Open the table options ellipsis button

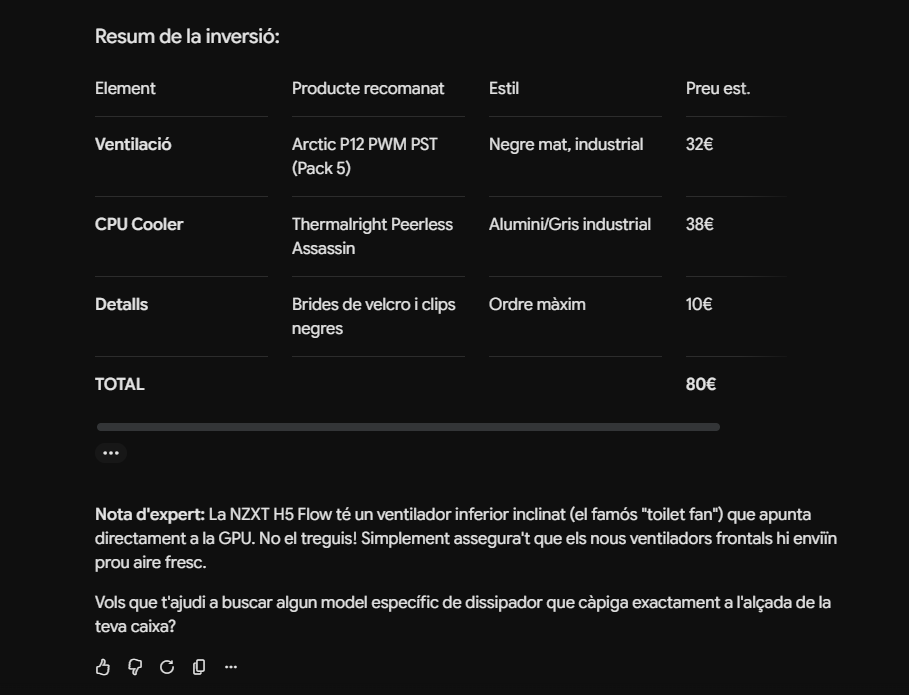pos(111,453)
